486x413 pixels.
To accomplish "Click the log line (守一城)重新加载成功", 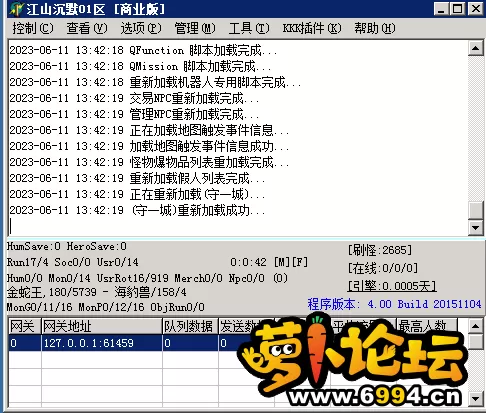I will (137, 210).
